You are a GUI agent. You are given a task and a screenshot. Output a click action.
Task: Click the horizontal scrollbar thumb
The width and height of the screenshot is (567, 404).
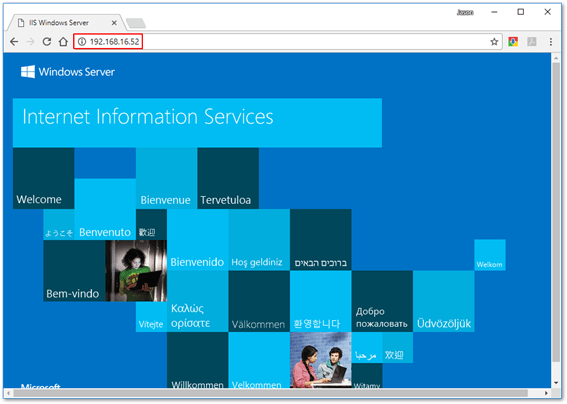click(x=270, y=393)
